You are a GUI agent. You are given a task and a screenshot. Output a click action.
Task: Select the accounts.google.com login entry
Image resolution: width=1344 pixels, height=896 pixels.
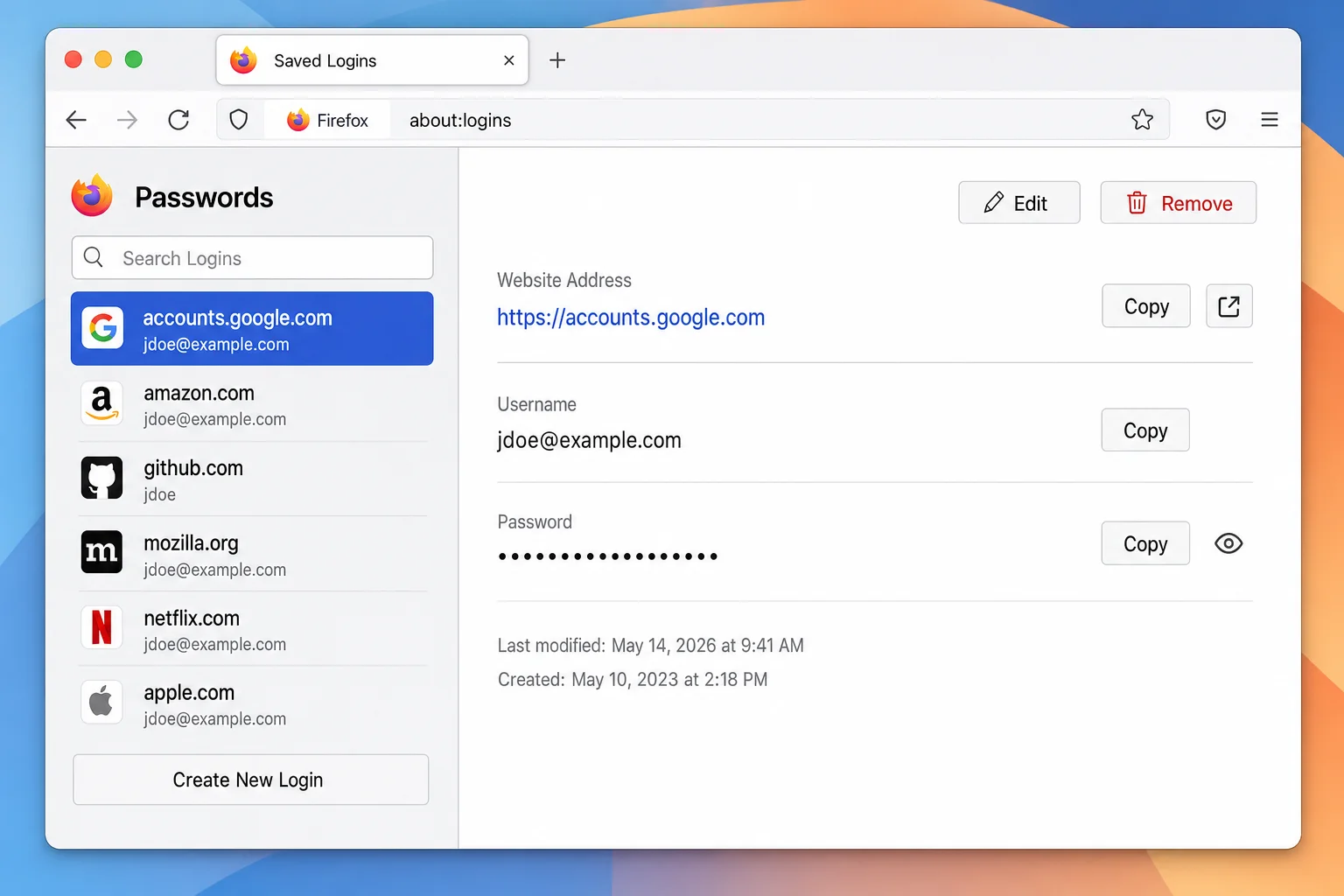[x=252, y=329]
